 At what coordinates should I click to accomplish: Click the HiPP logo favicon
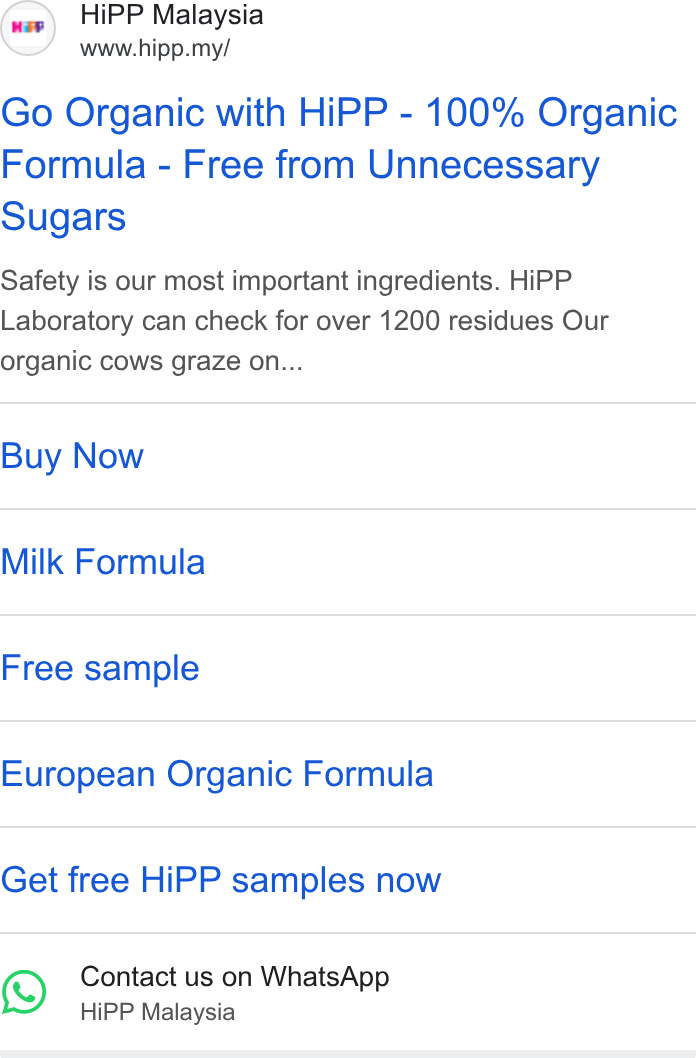point(28,28)
